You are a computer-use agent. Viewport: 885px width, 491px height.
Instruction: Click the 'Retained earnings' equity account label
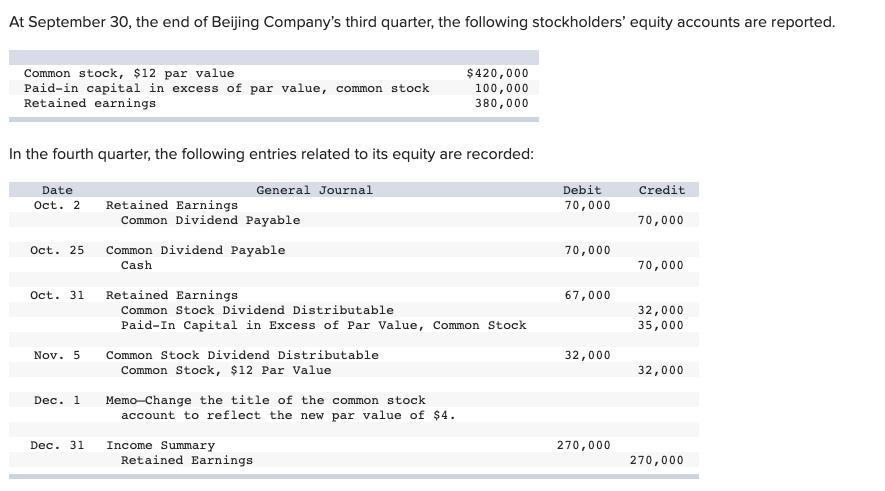click(90, 103)
